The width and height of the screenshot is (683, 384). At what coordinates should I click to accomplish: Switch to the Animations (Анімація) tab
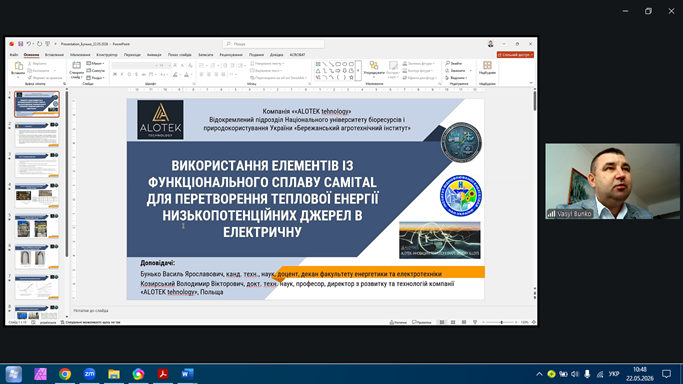tap(154, 55)
